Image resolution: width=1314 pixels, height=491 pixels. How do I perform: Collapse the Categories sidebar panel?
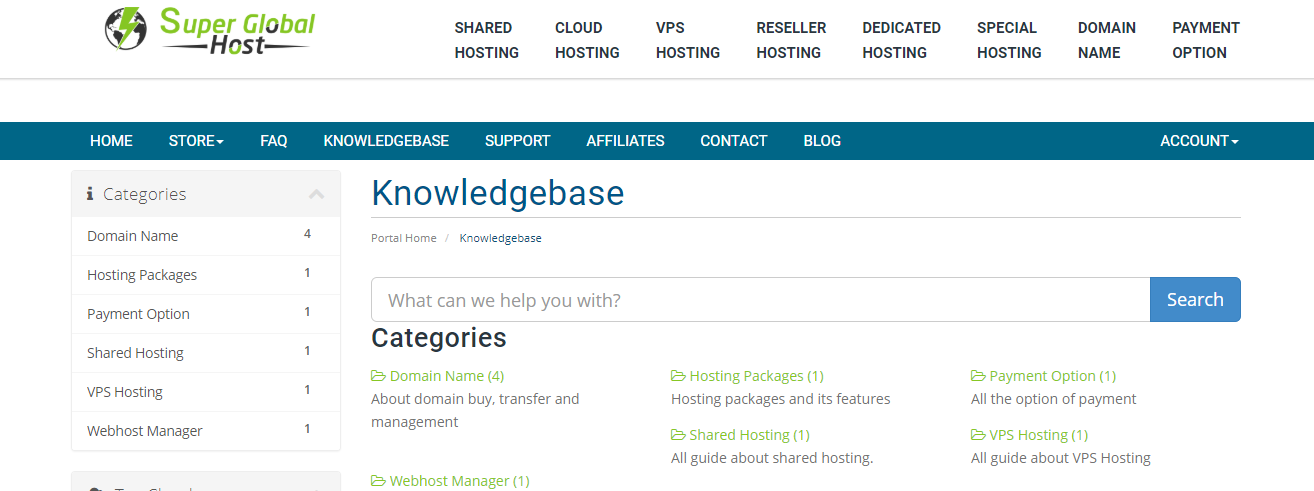pyautogui.click(x=317, y=194)
